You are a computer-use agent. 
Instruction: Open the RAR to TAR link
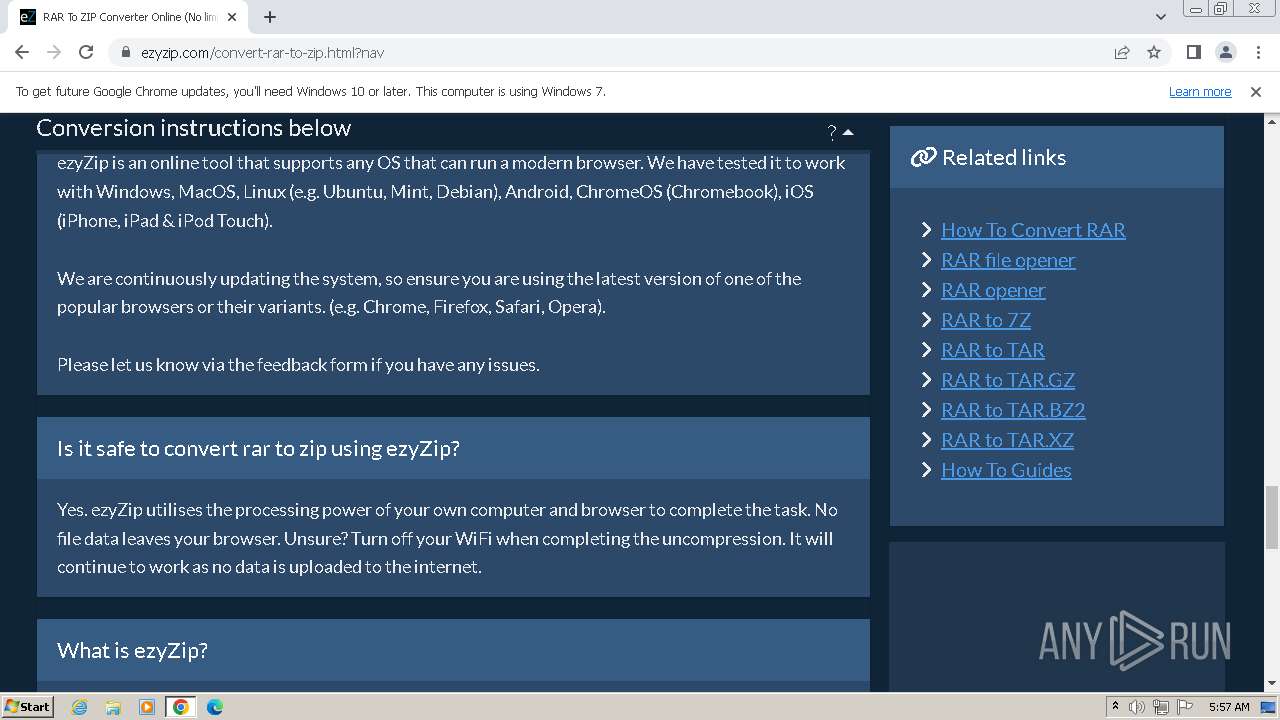[993, 350]
